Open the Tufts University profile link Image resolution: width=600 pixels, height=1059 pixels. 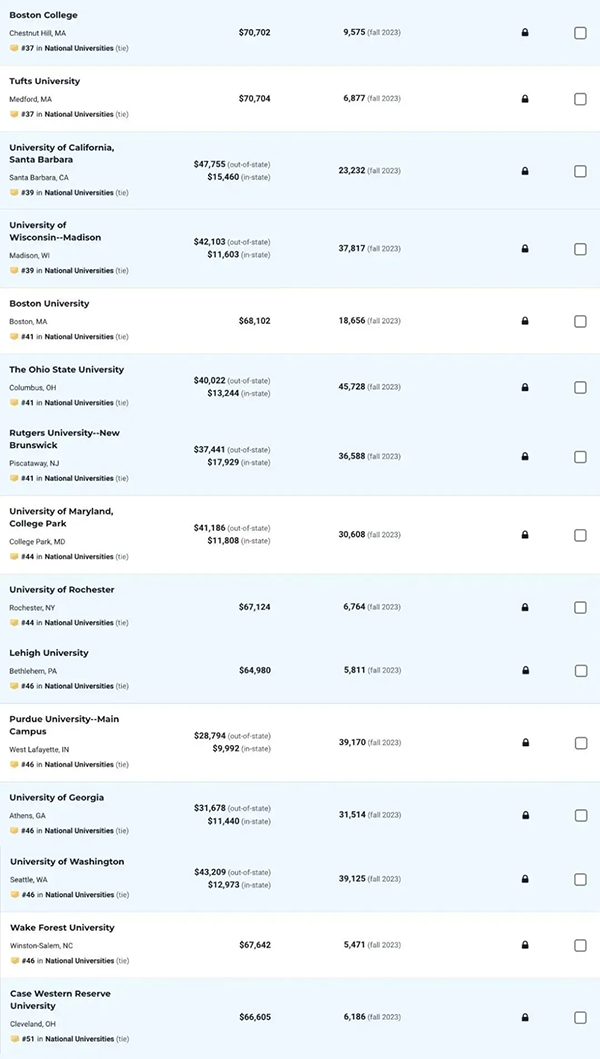45,81
